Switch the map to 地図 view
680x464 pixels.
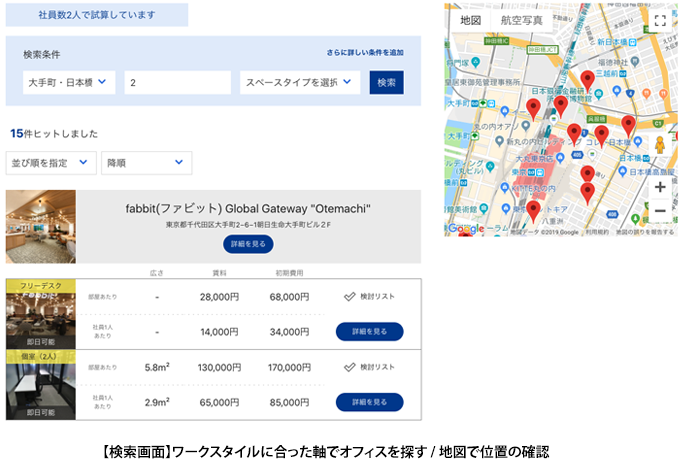[x=471, y=20]
